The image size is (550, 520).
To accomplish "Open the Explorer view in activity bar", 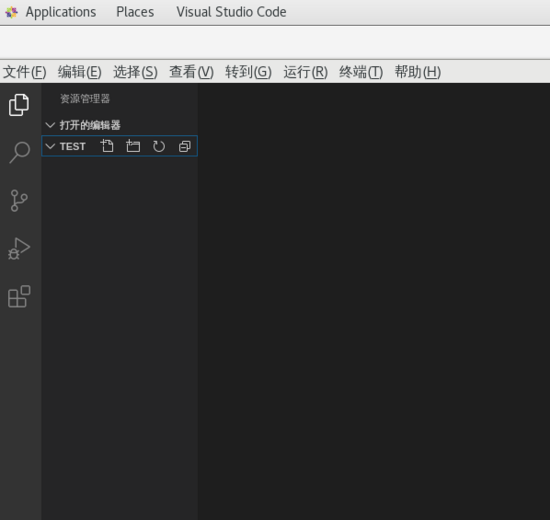I will 19,105.
